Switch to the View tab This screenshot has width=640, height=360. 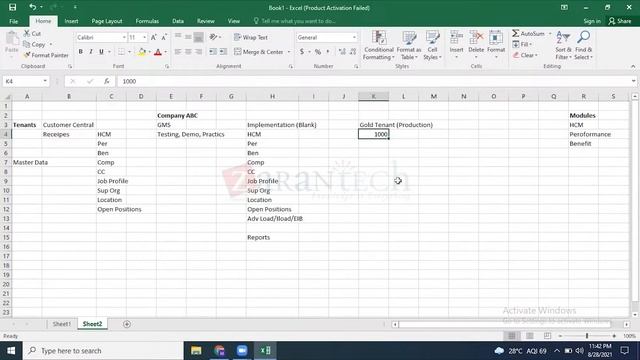click(234, 21)
